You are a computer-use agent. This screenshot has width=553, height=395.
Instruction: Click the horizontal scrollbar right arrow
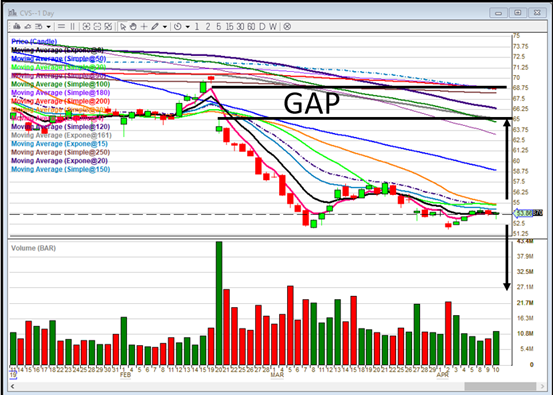tap(542, 387)
